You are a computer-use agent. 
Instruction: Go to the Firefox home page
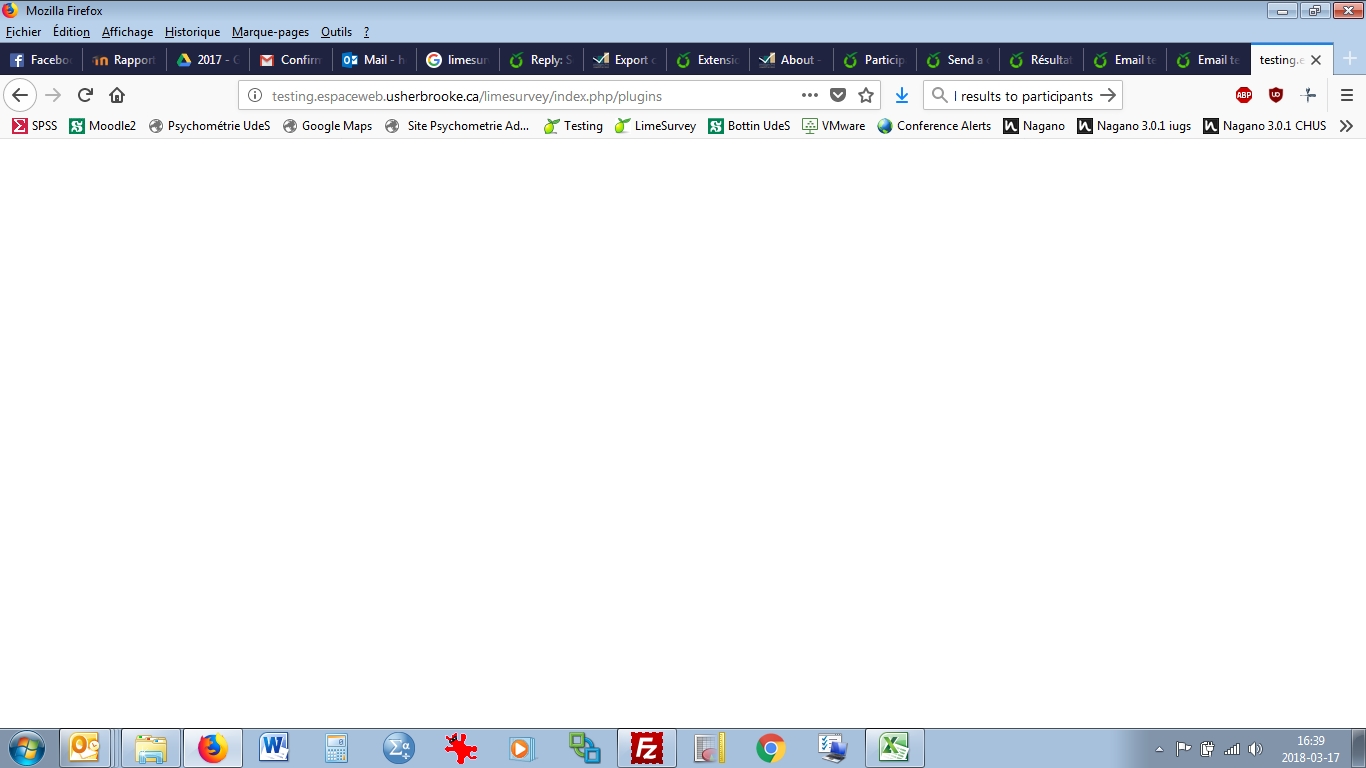point(117,95)
